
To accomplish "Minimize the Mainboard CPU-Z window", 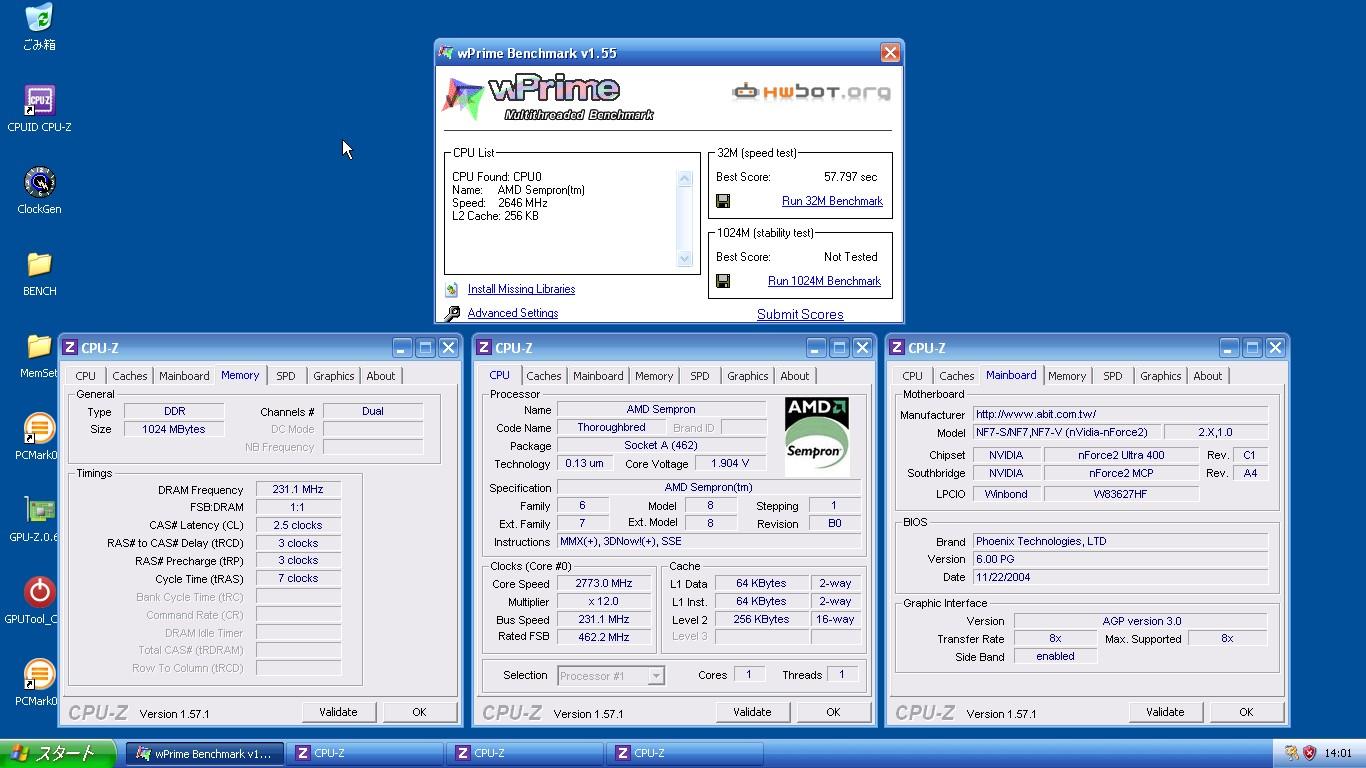I will [1229, 348].
